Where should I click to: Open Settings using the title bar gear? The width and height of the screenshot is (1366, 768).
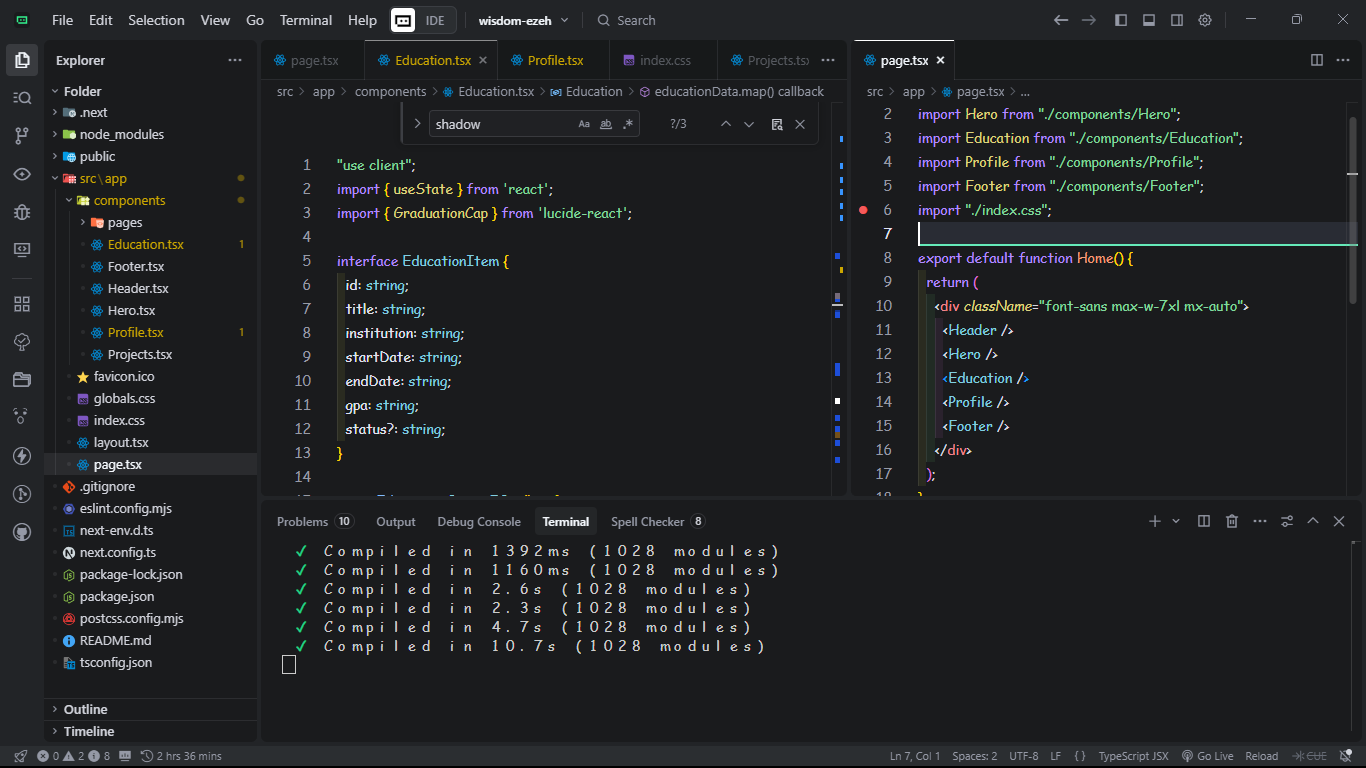[x=1205, y=19]
